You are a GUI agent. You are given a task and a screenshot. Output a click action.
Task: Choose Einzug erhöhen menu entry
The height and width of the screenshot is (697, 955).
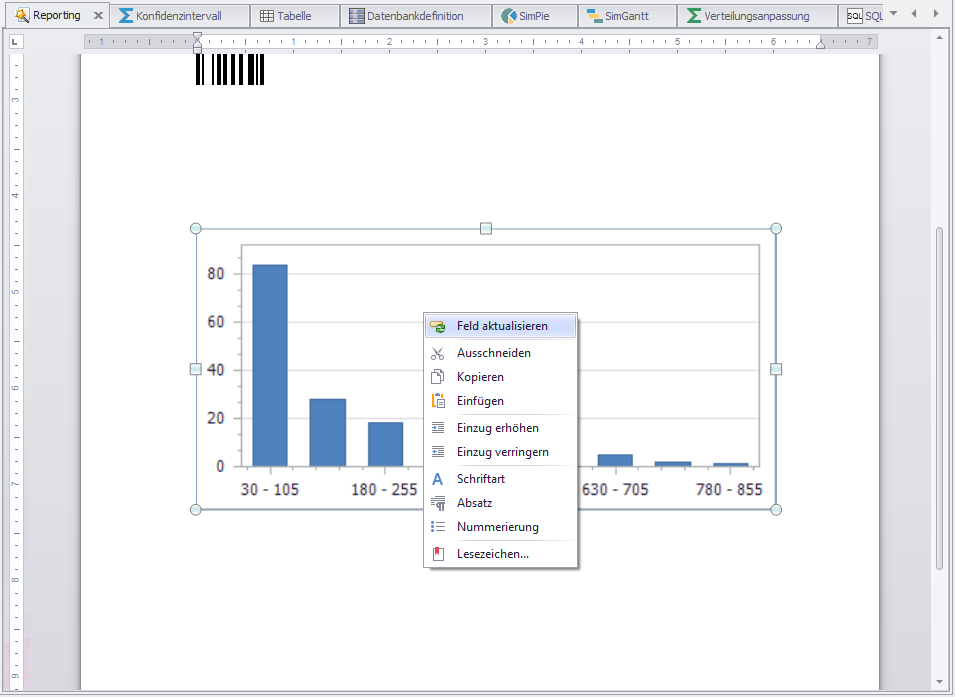pos(500,428)
